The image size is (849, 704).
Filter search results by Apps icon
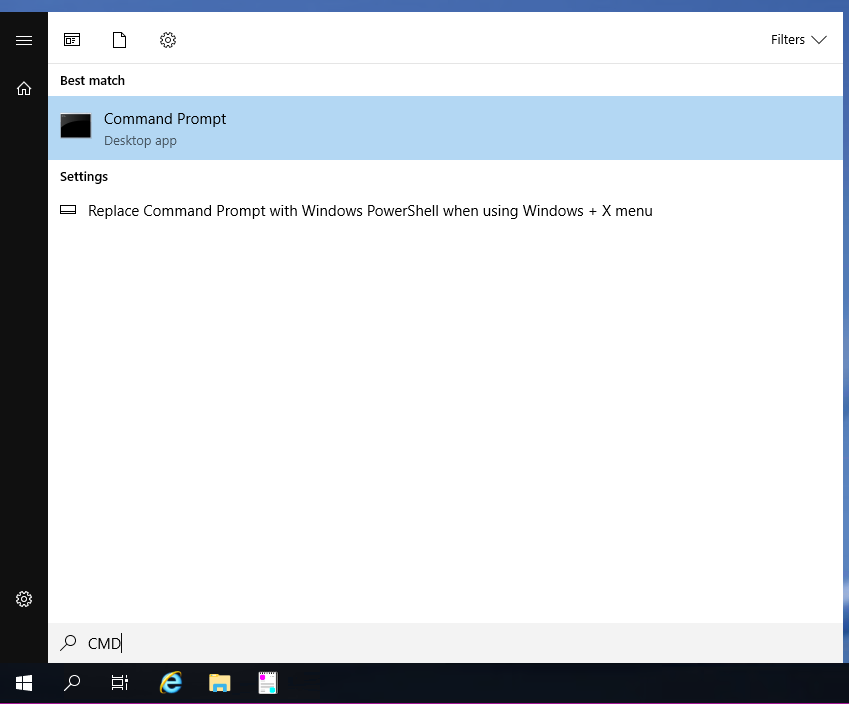coord(72,40)
